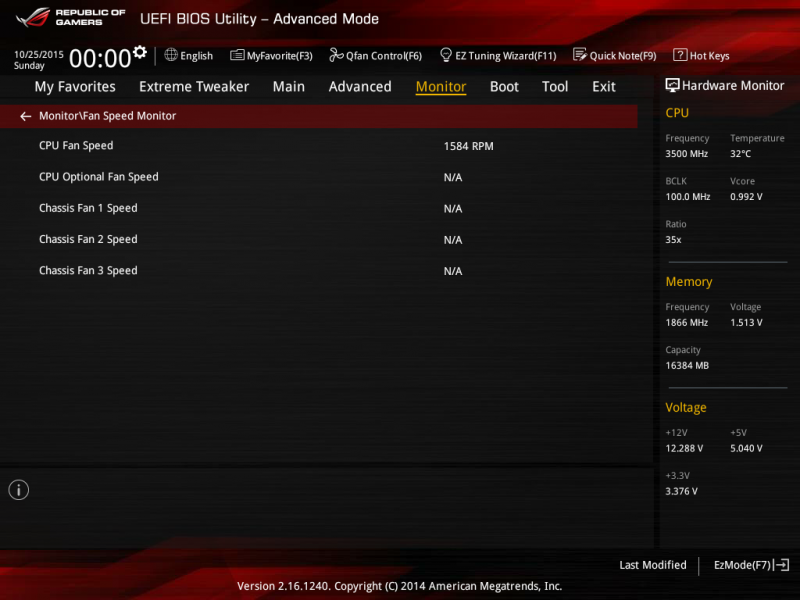
Task: Click the 35x ratio value
Action: [x=673, y=239]
